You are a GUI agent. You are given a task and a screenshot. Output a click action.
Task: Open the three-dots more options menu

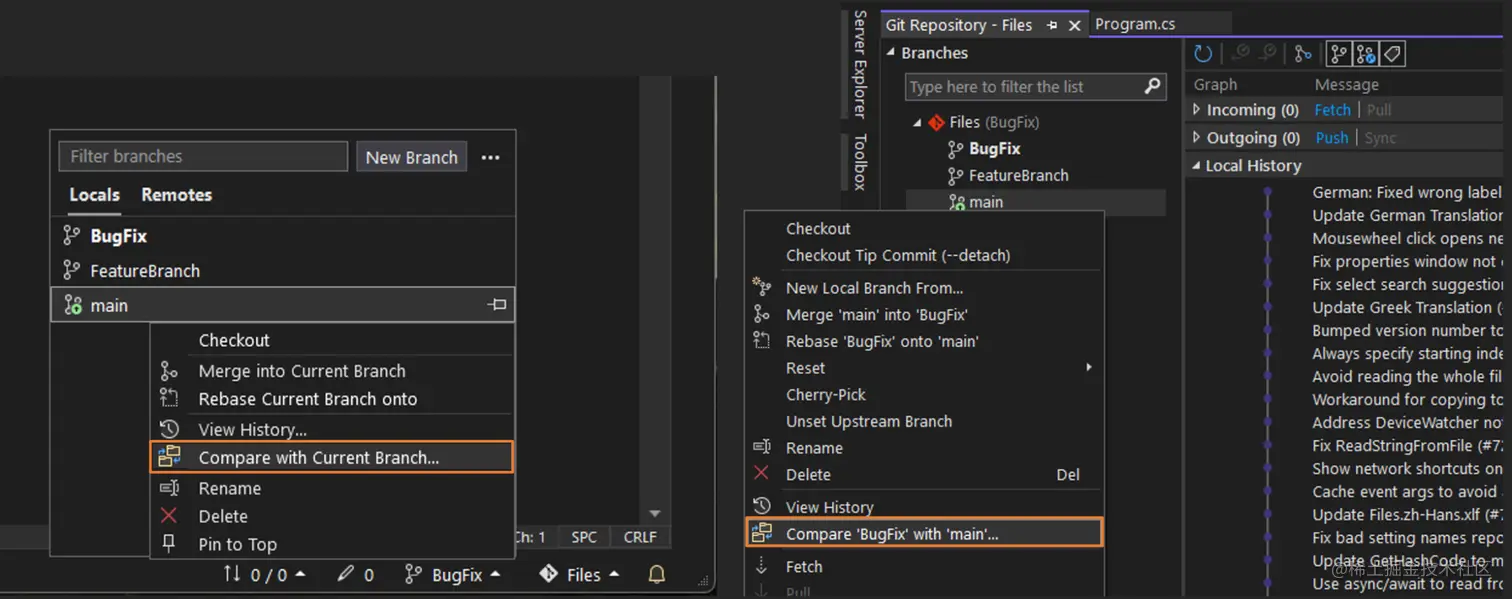(x=490, y=157)
